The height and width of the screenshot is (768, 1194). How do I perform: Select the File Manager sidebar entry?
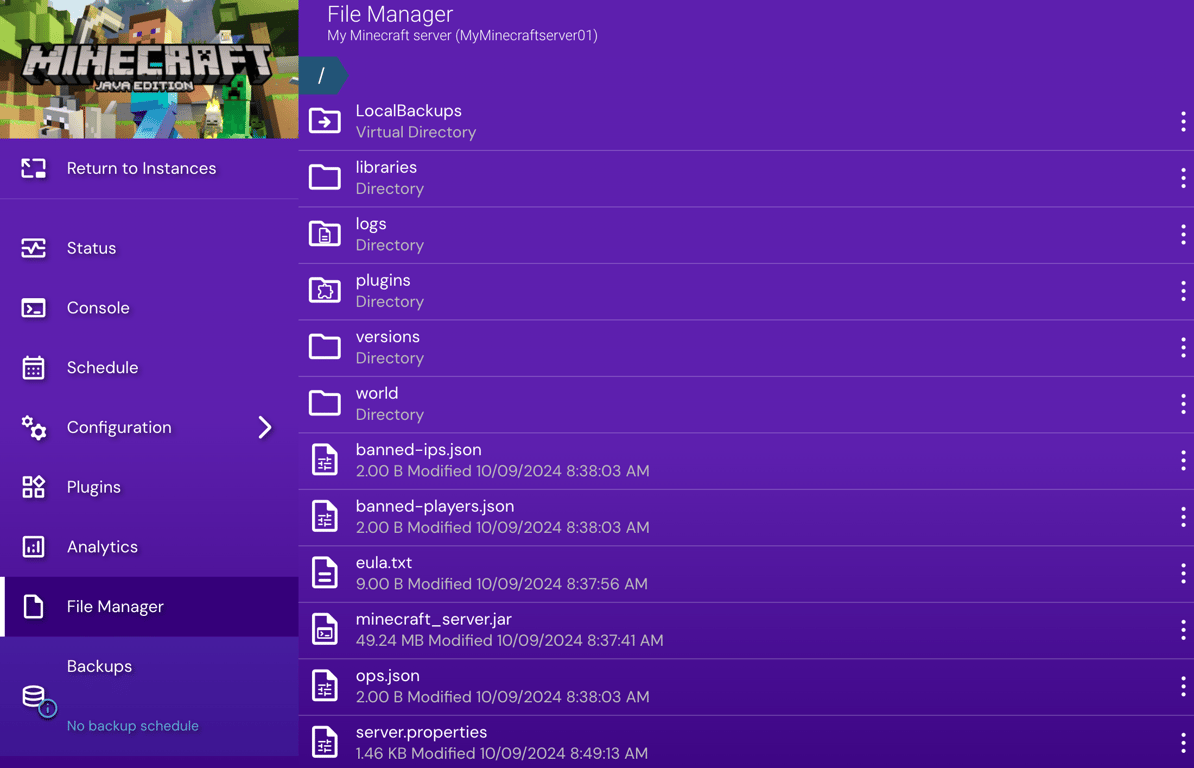[x=115, y=606]
